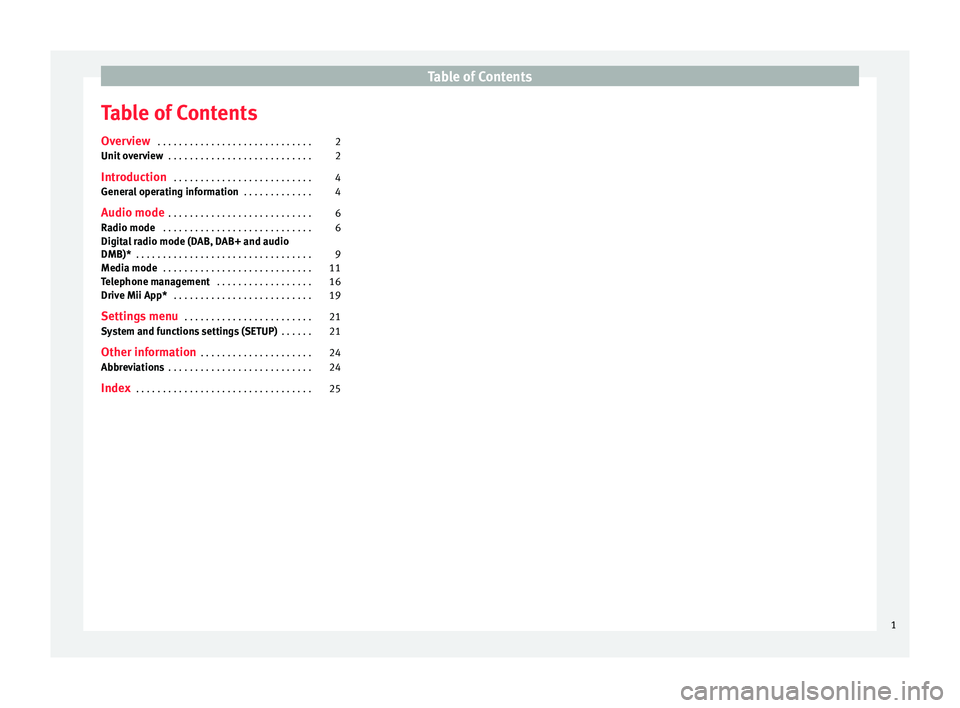
Task: Click page number 25 beside Index
Action: [x=334, y=389]
